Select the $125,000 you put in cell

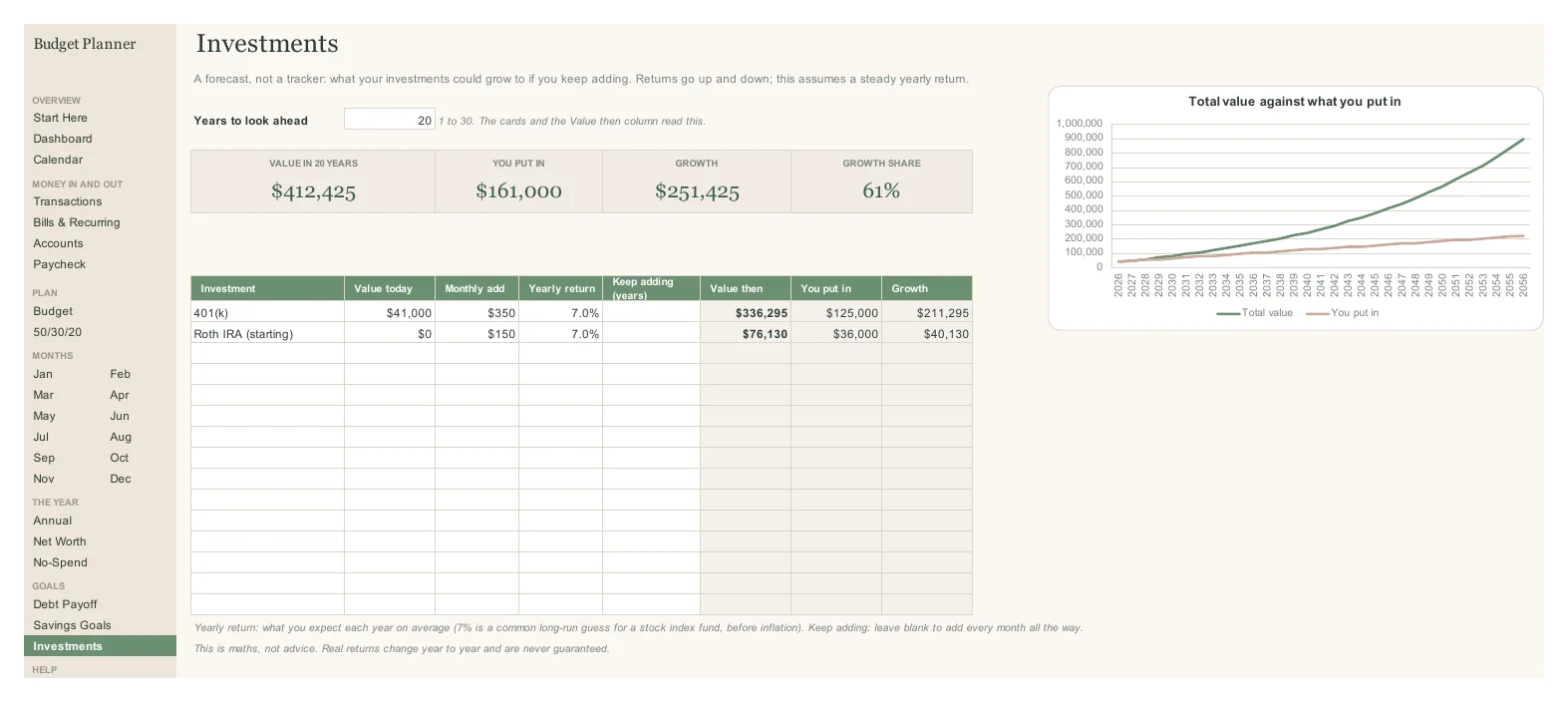(836, 313)
